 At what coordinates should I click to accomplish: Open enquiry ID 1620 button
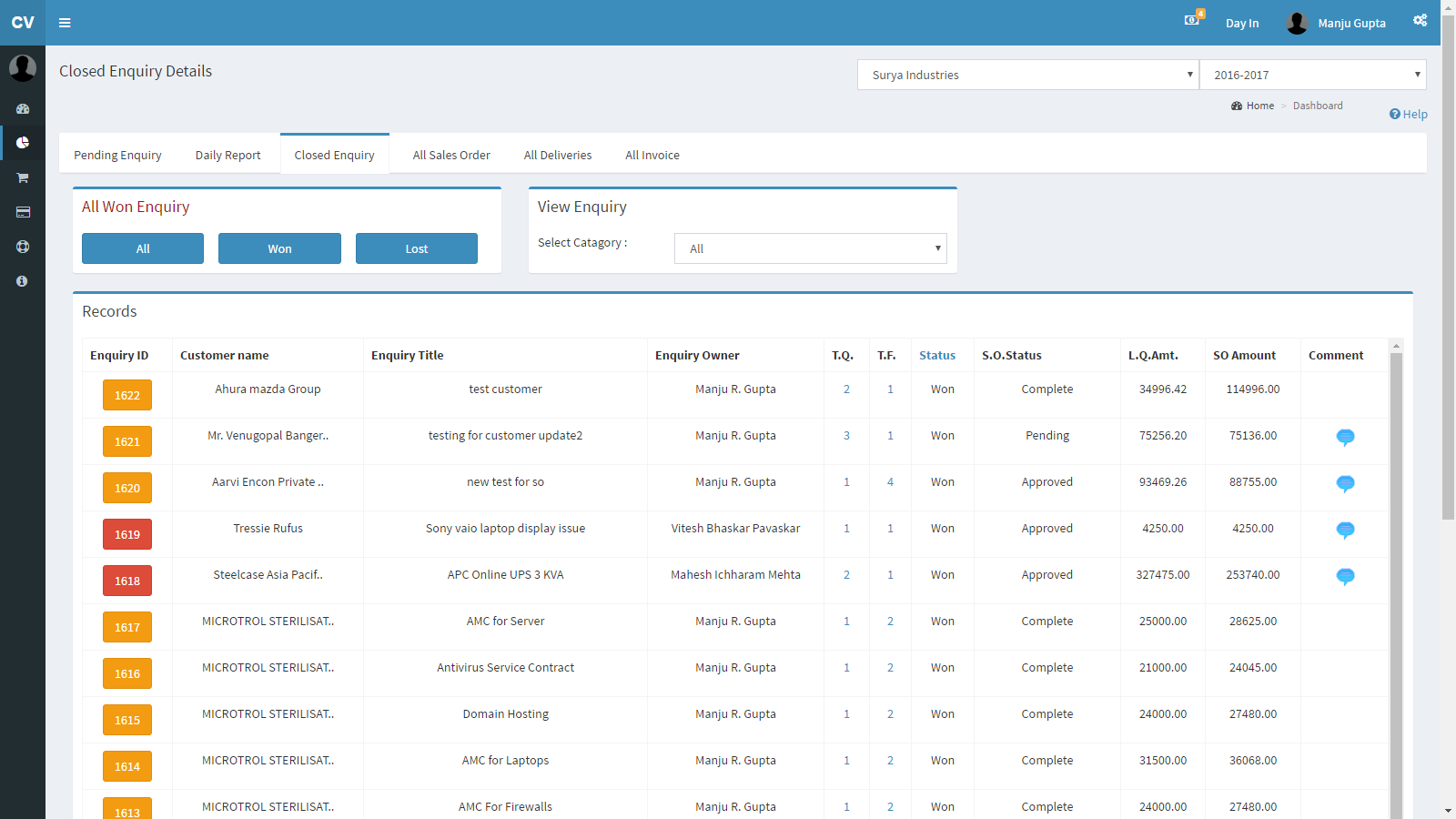pos(127,488)
